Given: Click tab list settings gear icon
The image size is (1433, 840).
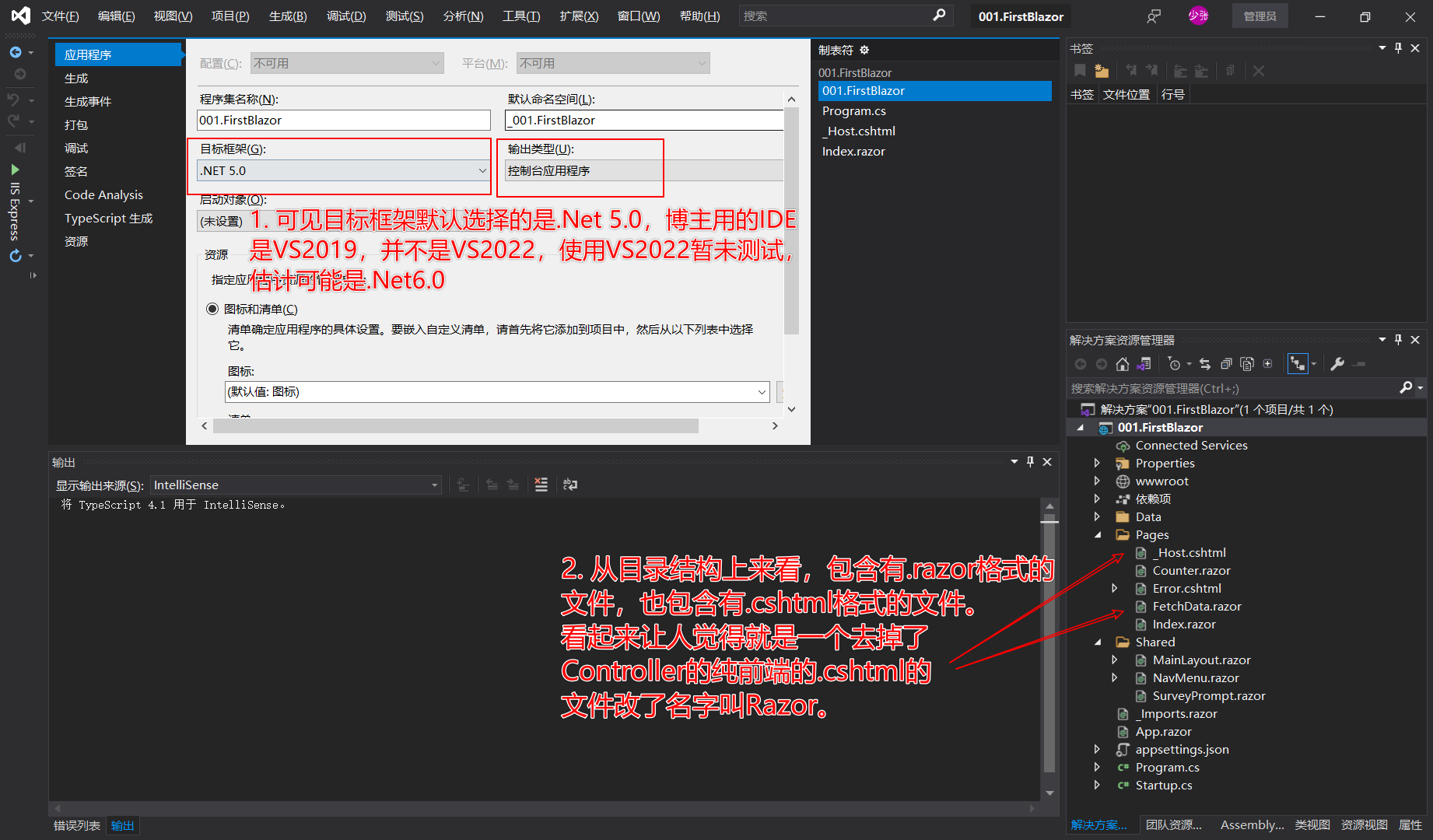Looking at the screenshot, I should click(864, 50).
